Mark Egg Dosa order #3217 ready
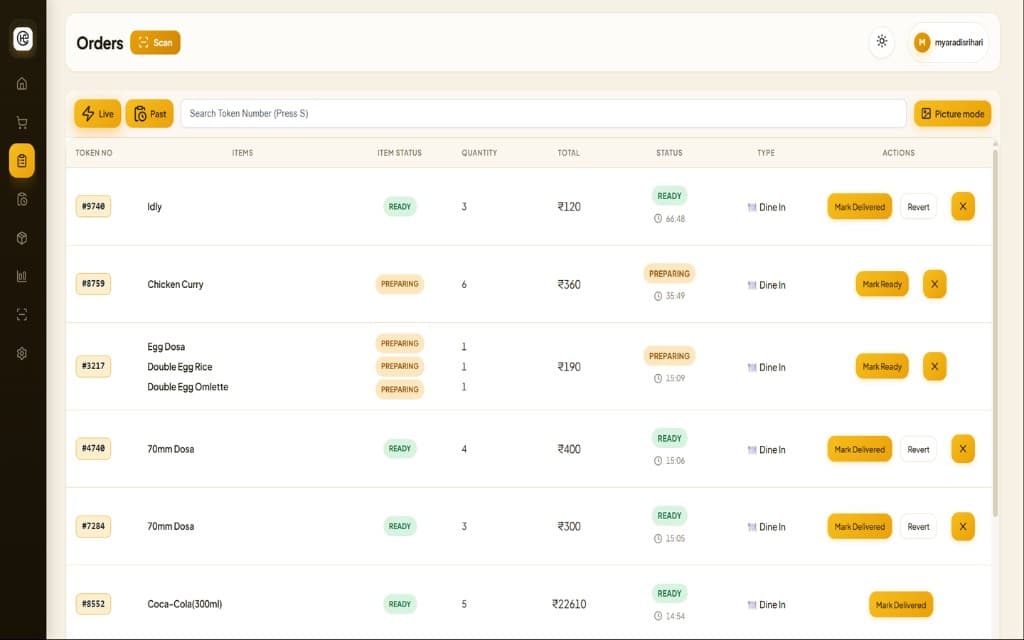 (882, 366)
